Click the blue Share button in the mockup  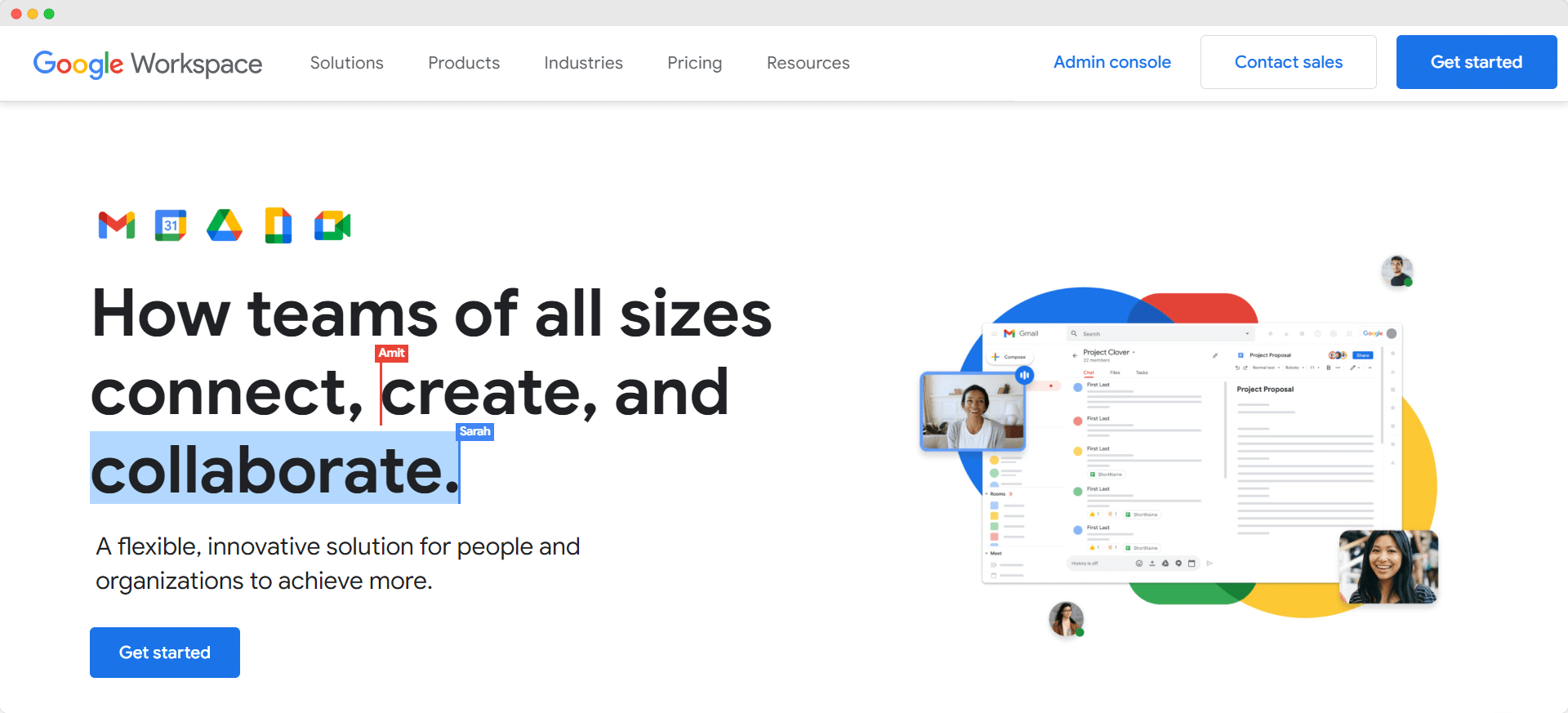[x=1363, y=355]
